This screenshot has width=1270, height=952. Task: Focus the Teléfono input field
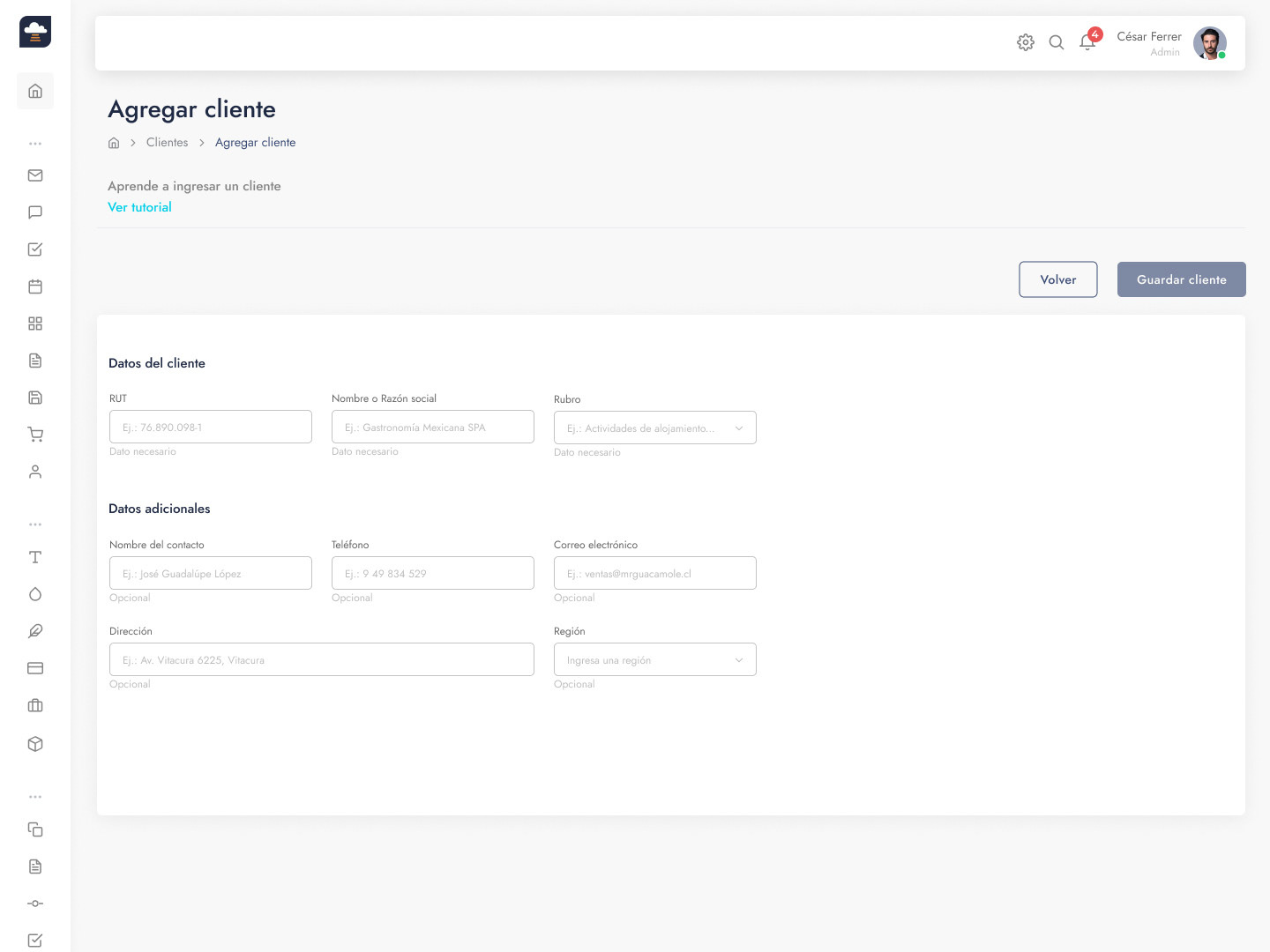click(x=433, y=573)
